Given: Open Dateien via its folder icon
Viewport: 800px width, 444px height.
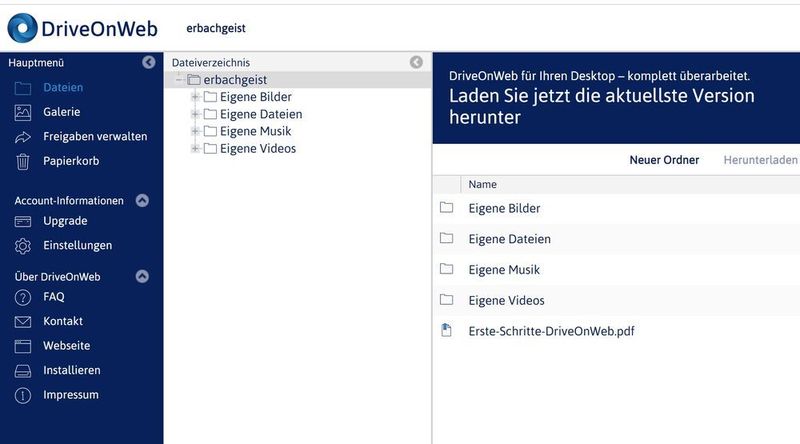Looking at the screenshot, I should point(22,88).
